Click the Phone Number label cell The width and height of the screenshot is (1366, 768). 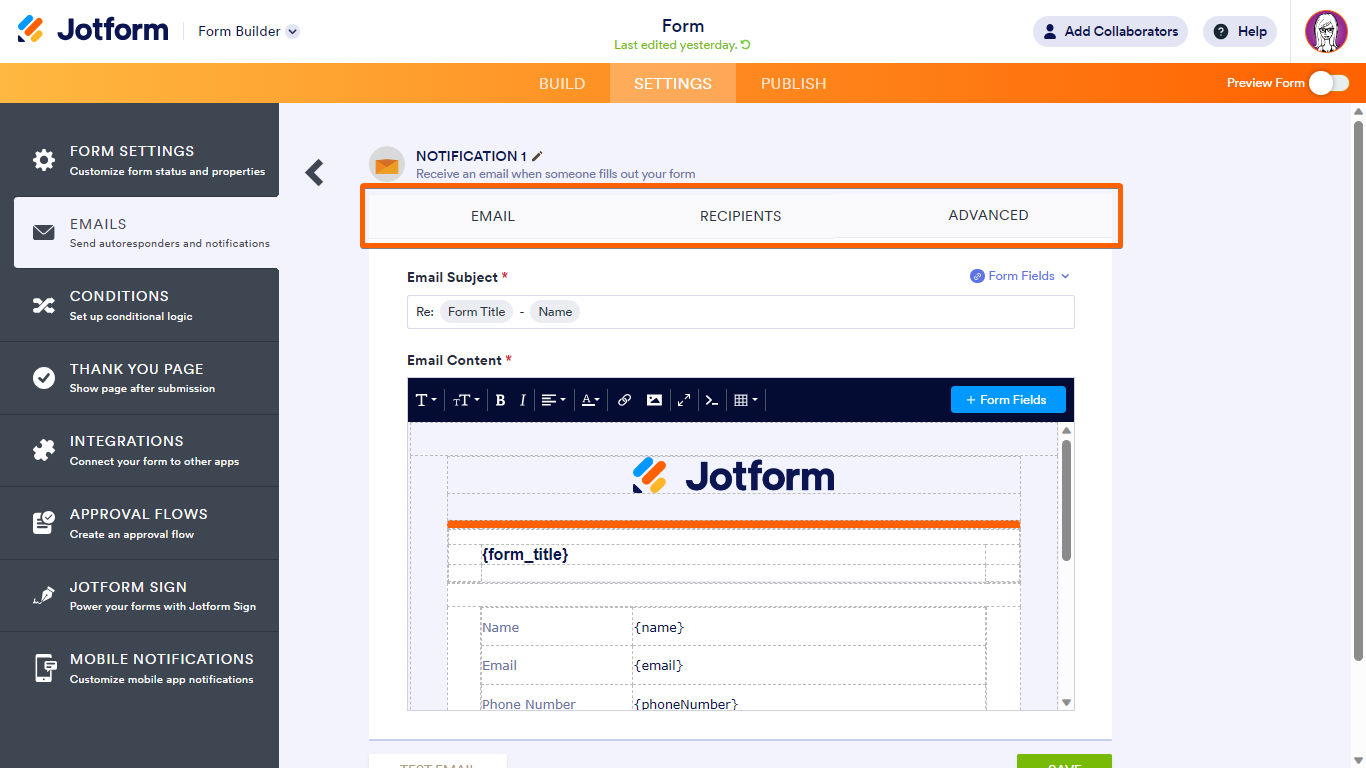[556, 698]
